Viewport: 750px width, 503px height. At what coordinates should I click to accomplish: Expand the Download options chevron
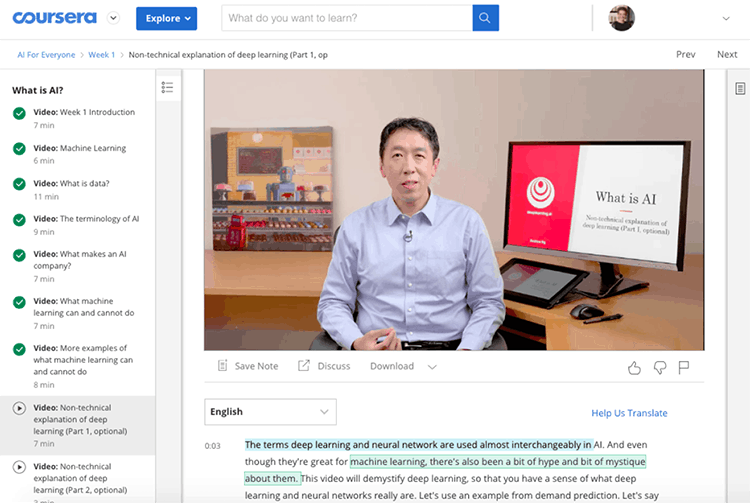tap(432, 367)
